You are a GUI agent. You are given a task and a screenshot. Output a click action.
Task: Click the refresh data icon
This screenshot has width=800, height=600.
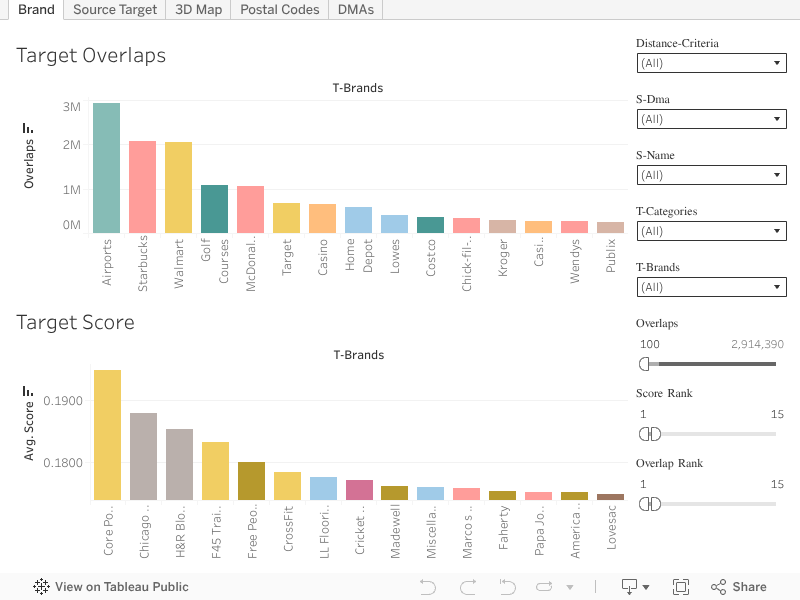click(544, 587)
